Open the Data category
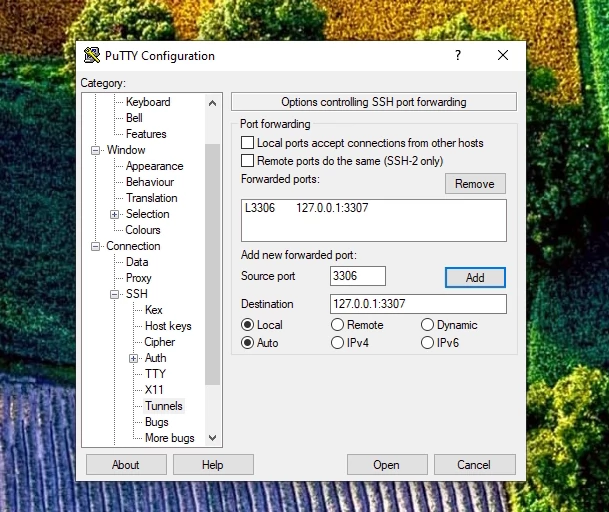The height and width of the screenshot is (512, 609). click(x=137, y=262)
